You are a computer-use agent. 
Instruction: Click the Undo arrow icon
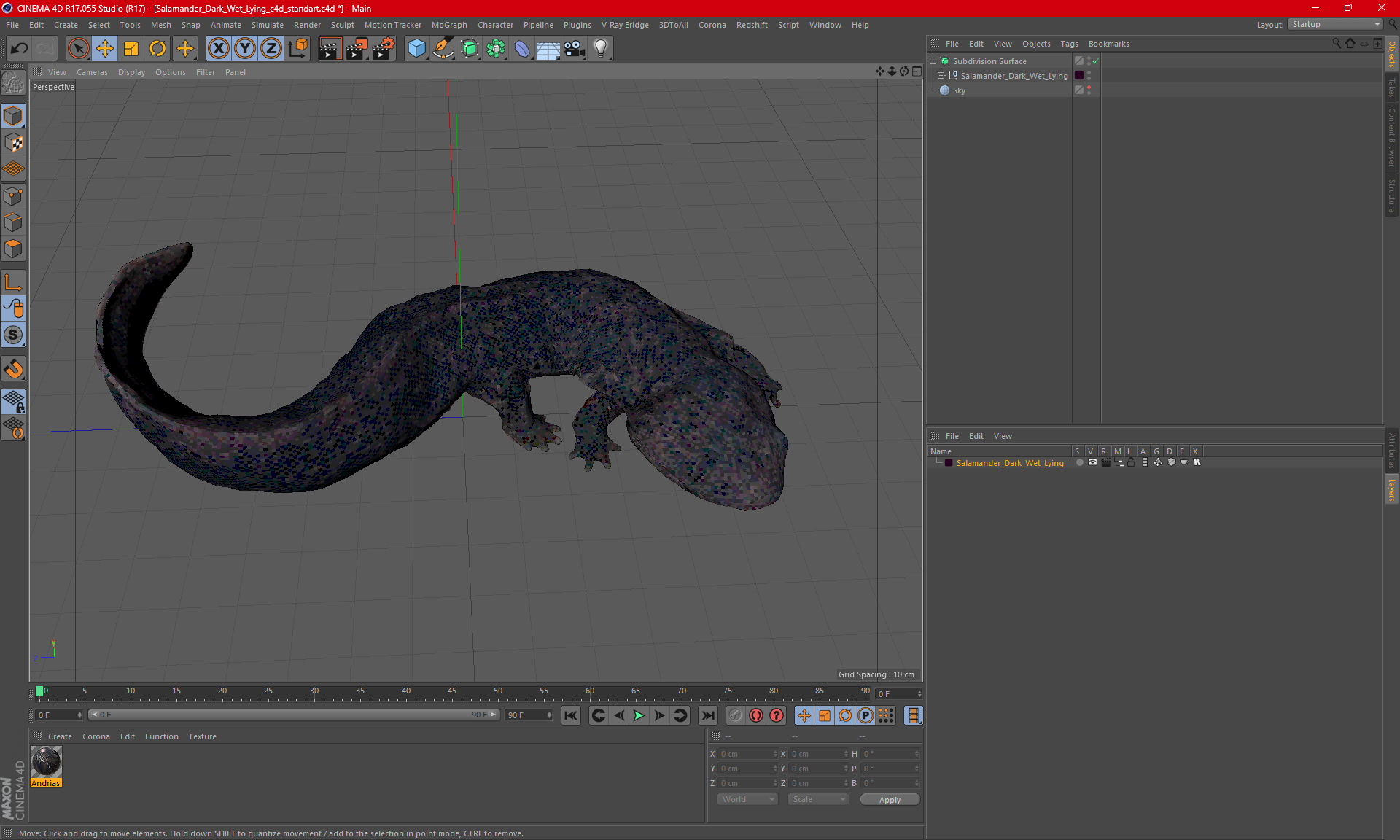click(x=20, y=49)
